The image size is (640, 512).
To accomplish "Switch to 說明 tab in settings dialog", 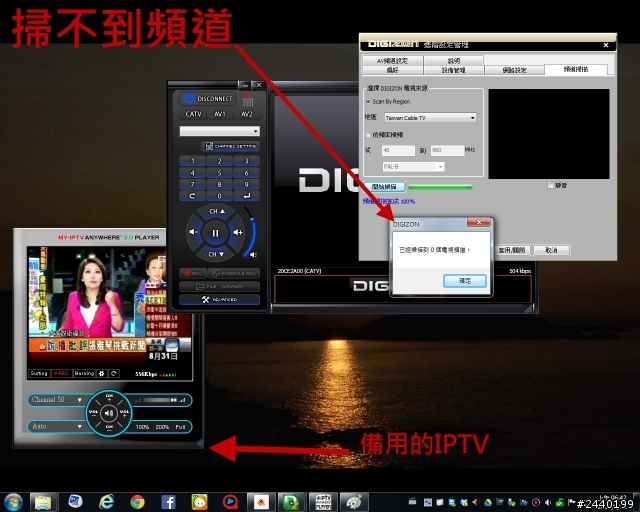I will point(453,61).
